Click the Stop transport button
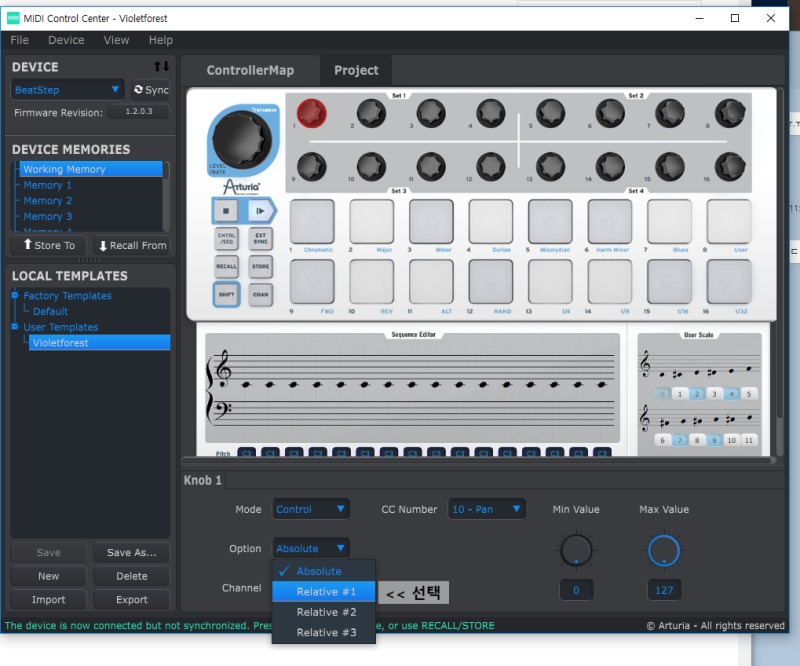This screenshot has width=800, height=666. click(226, 210)
